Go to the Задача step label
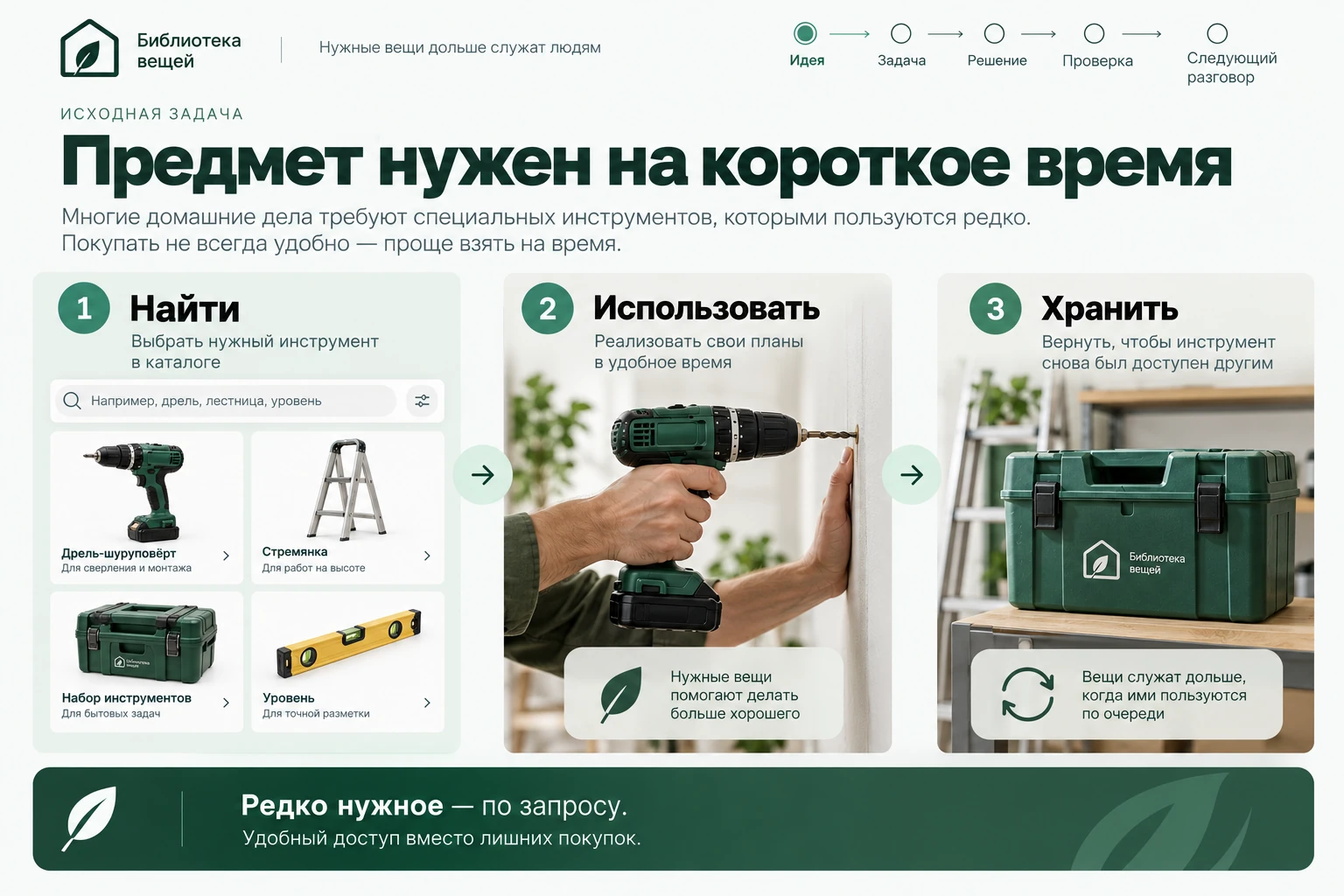Viewport: 1344px width, 896px height. coord(901,60)
